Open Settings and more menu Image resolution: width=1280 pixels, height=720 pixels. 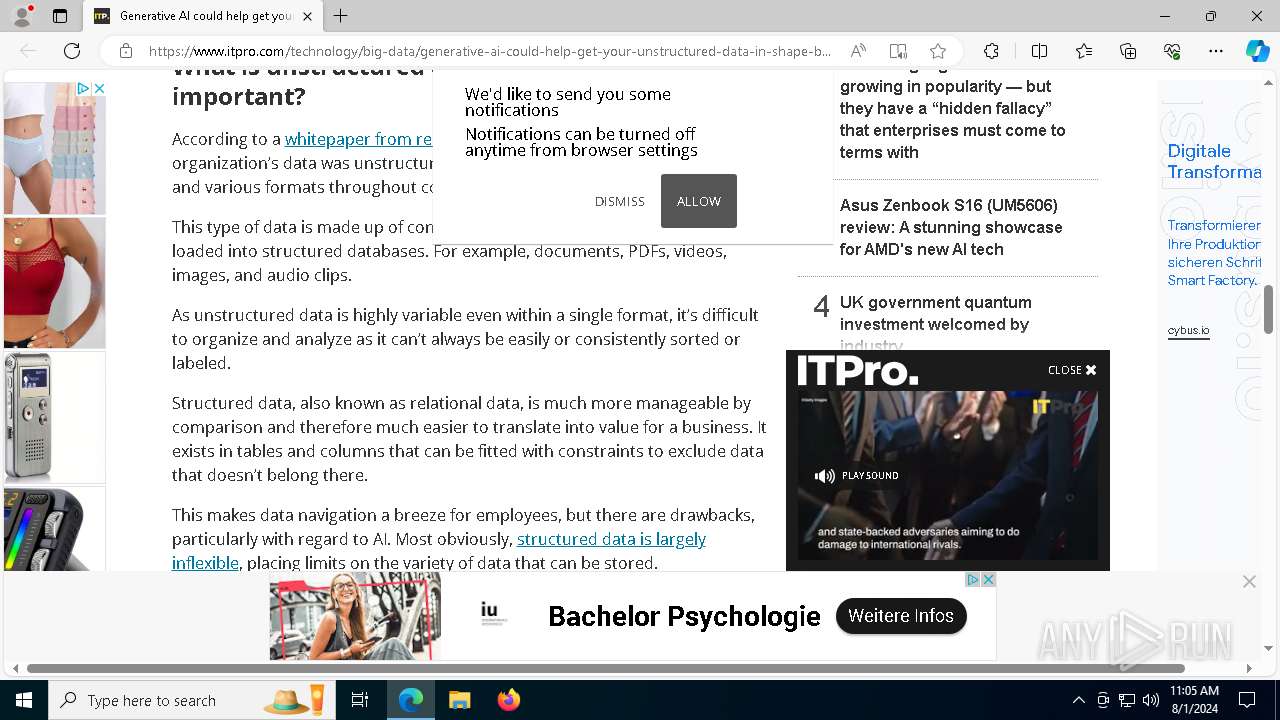pos(1216,51)
